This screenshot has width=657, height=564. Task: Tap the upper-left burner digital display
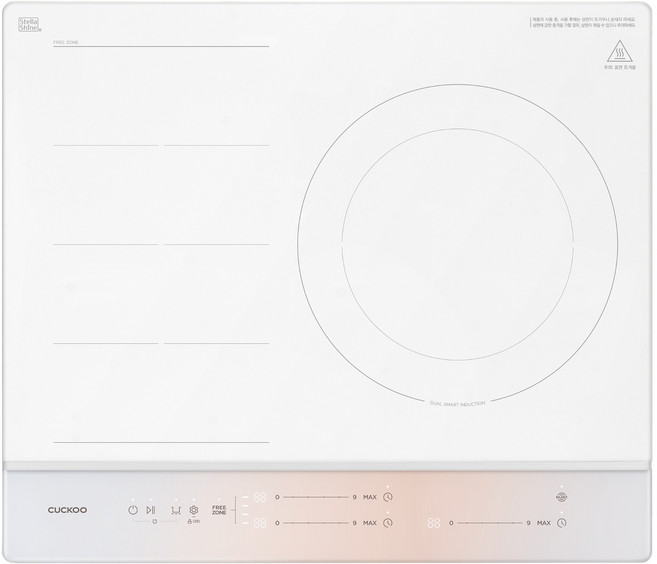tap(259, 497)
